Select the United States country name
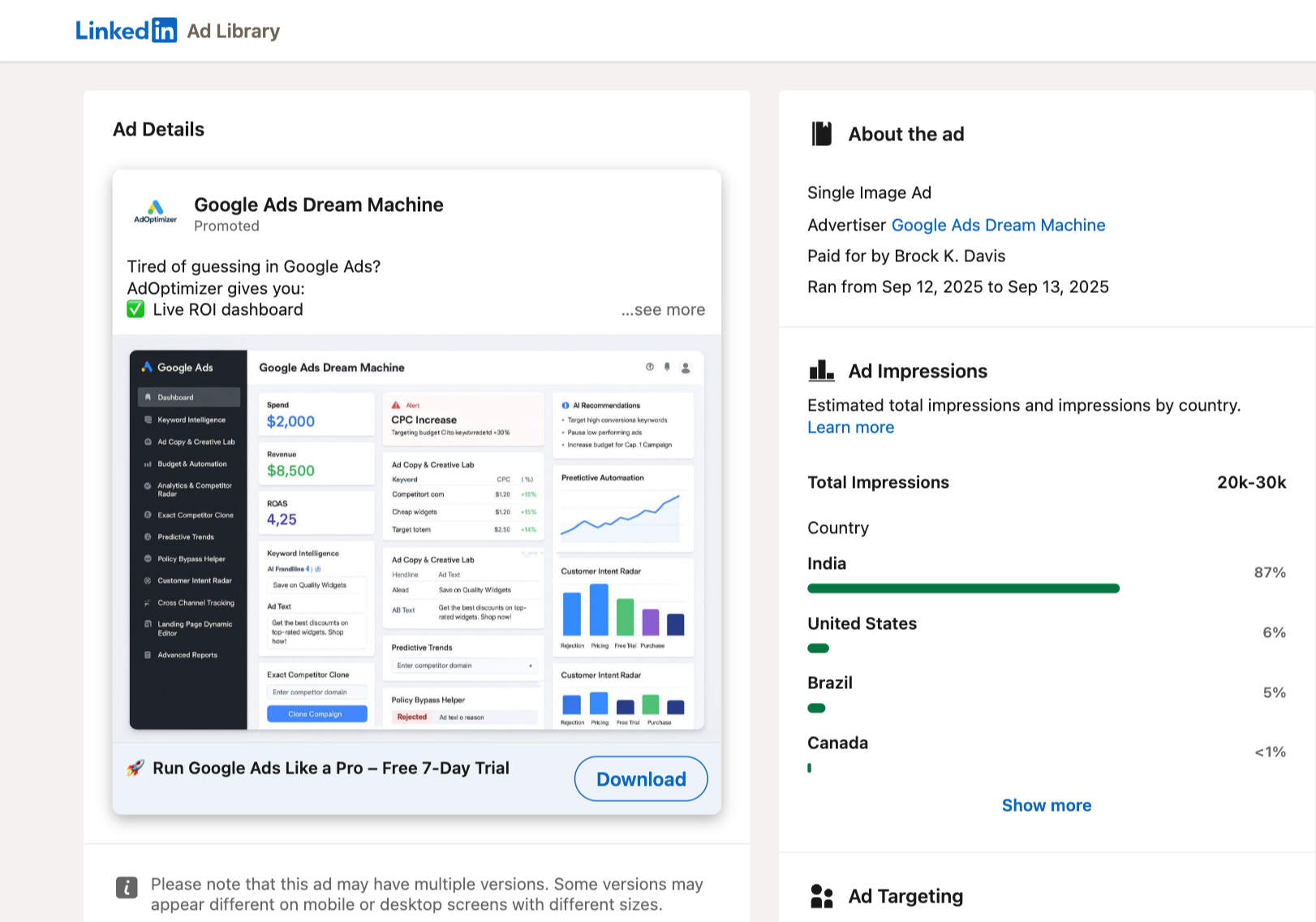The image size is (1316, 922). pos(862,623)
